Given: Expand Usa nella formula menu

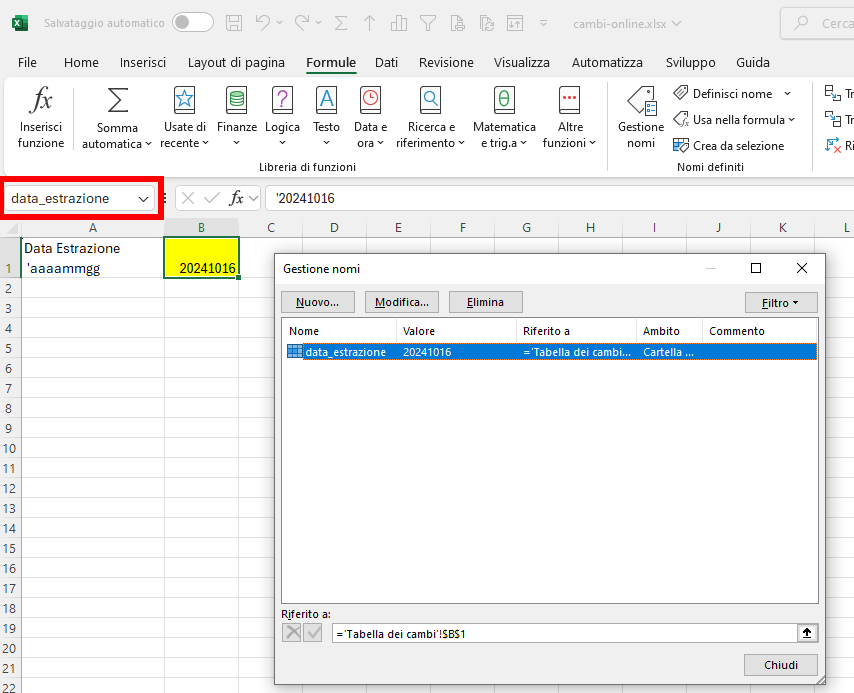Looking at the screenshot, I should (791, 119).
